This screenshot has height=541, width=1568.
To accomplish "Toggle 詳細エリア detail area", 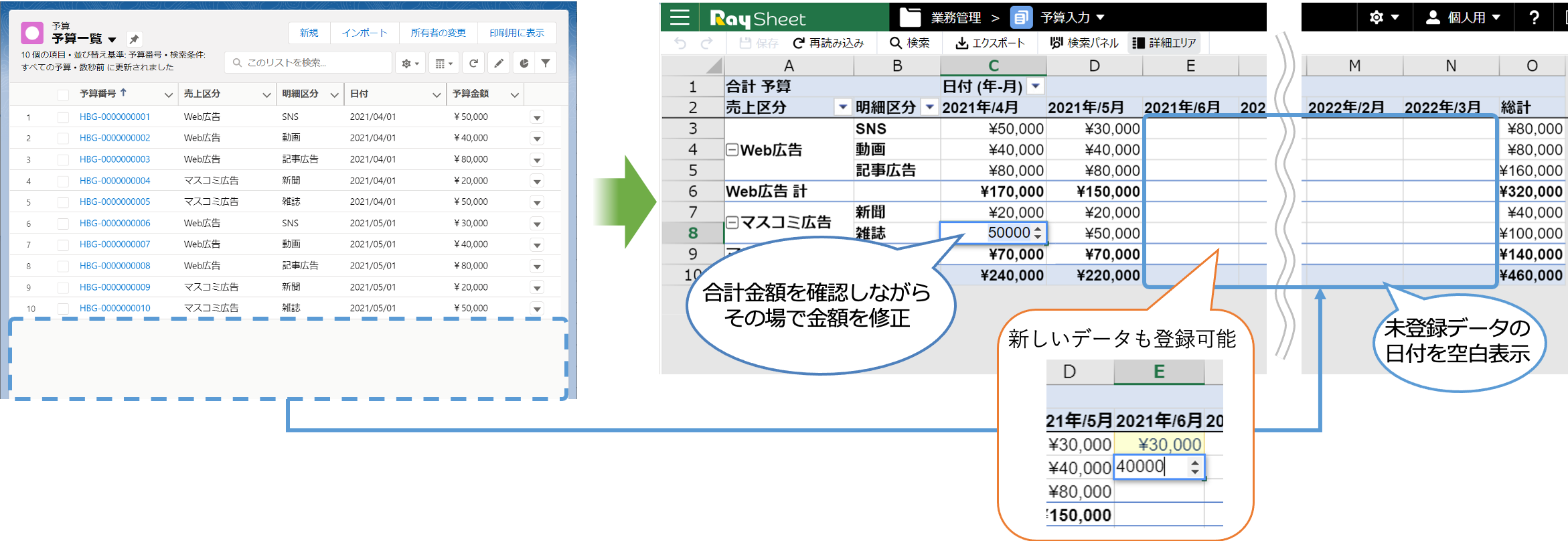I will [1164, 44].
